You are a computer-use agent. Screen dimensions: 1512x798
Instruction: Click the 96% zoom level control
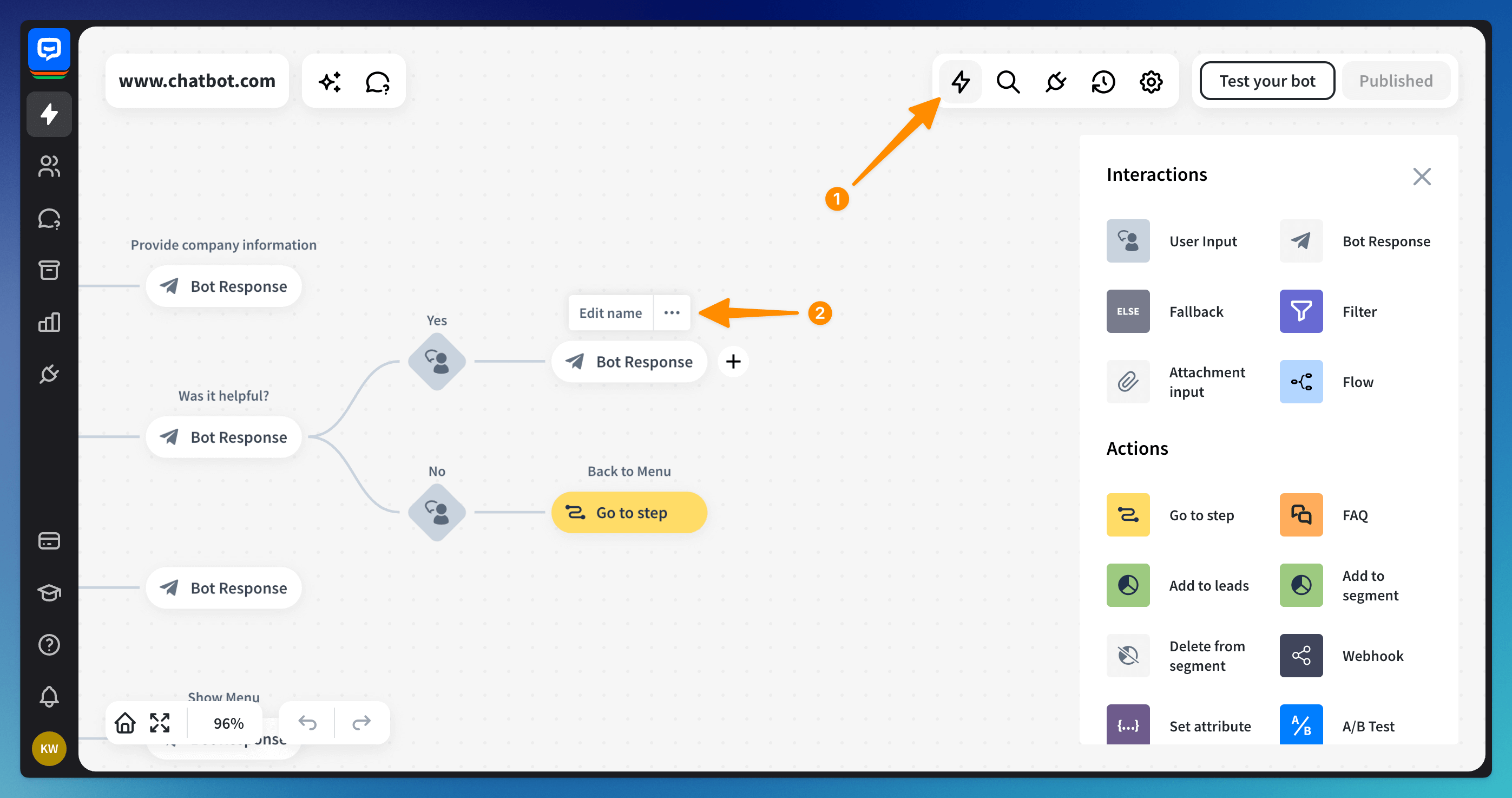coord(228,723)
